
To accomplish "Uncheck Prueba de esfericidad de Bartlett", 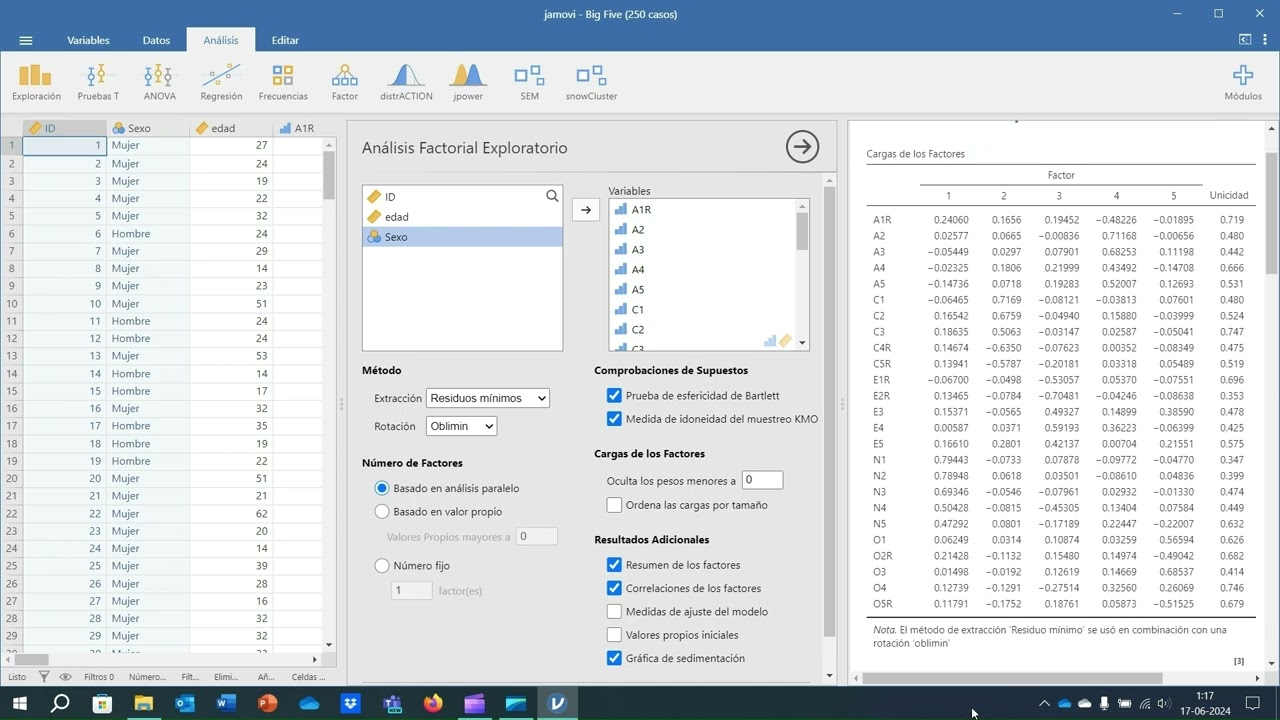I will [x=614, y=395].
